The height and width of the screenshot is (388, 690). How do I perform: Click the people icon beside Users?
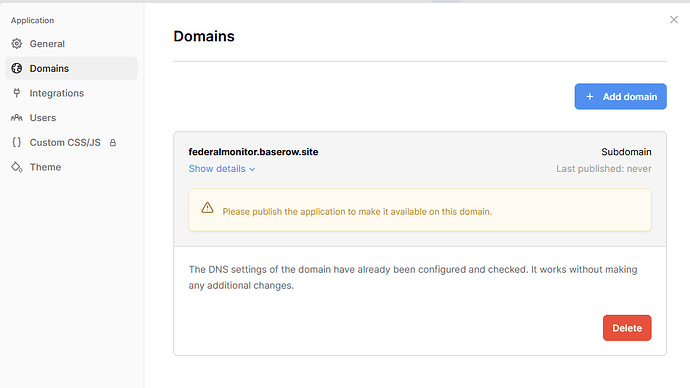(x=16, y=117)
